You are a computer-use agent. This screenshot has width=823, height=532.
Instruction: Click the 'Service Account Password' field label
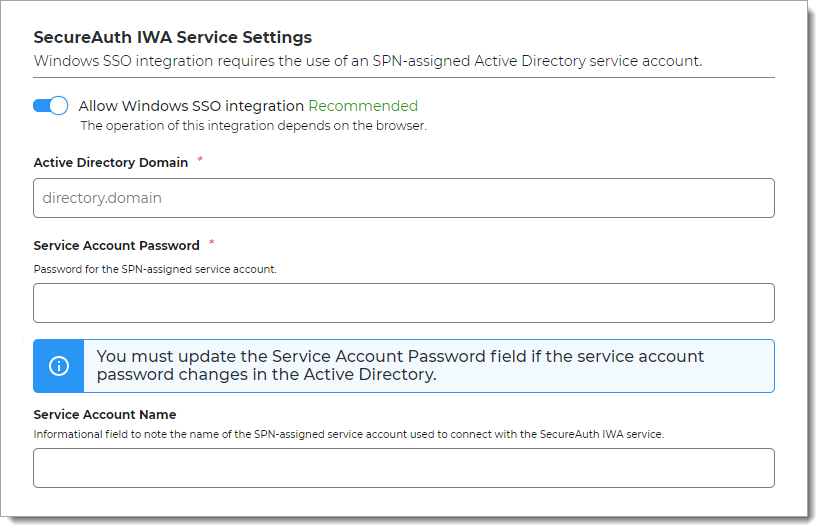click(x=116, y=245)
